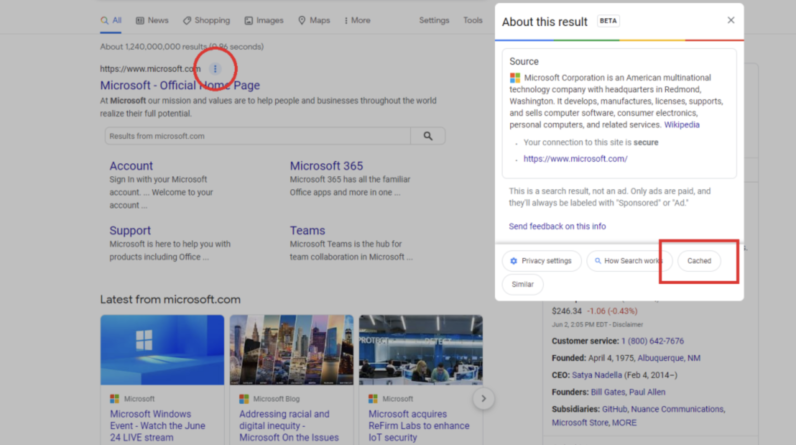This screenshot has height=445, width=796.
Task: Open Paul Allen founder link
Action: click(647, 392)
